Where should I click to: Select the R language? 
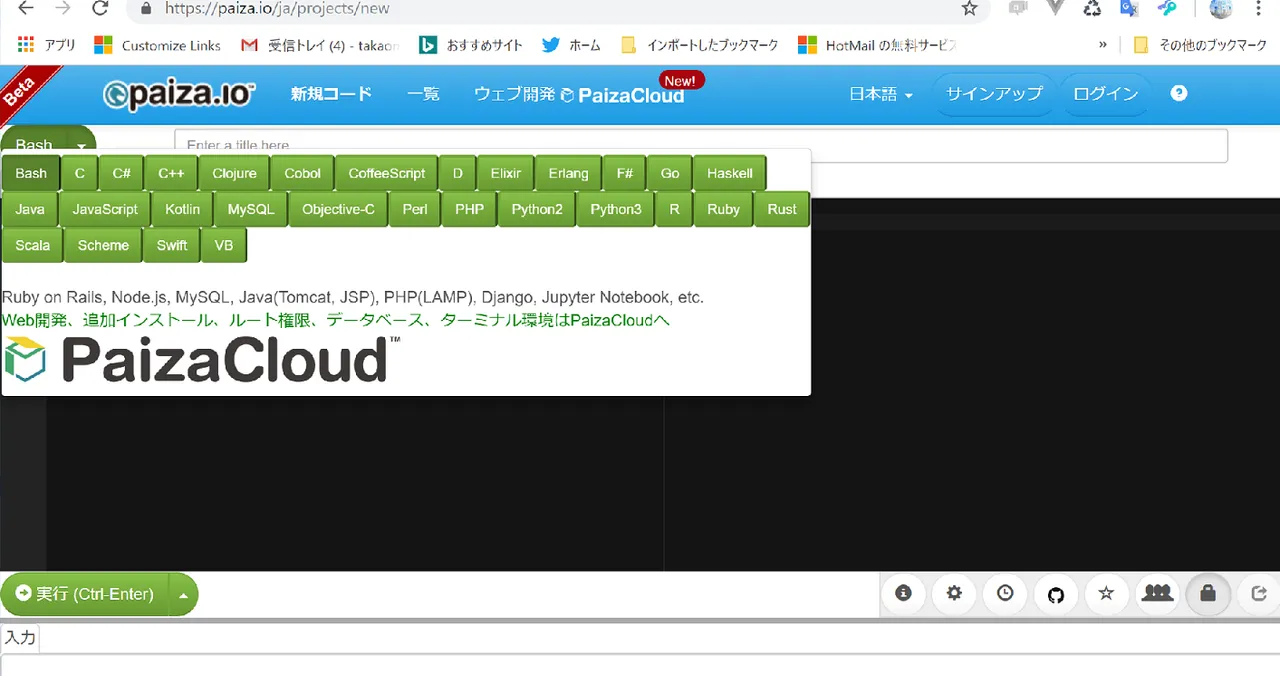pyautogui.click(x=674, y=209)
